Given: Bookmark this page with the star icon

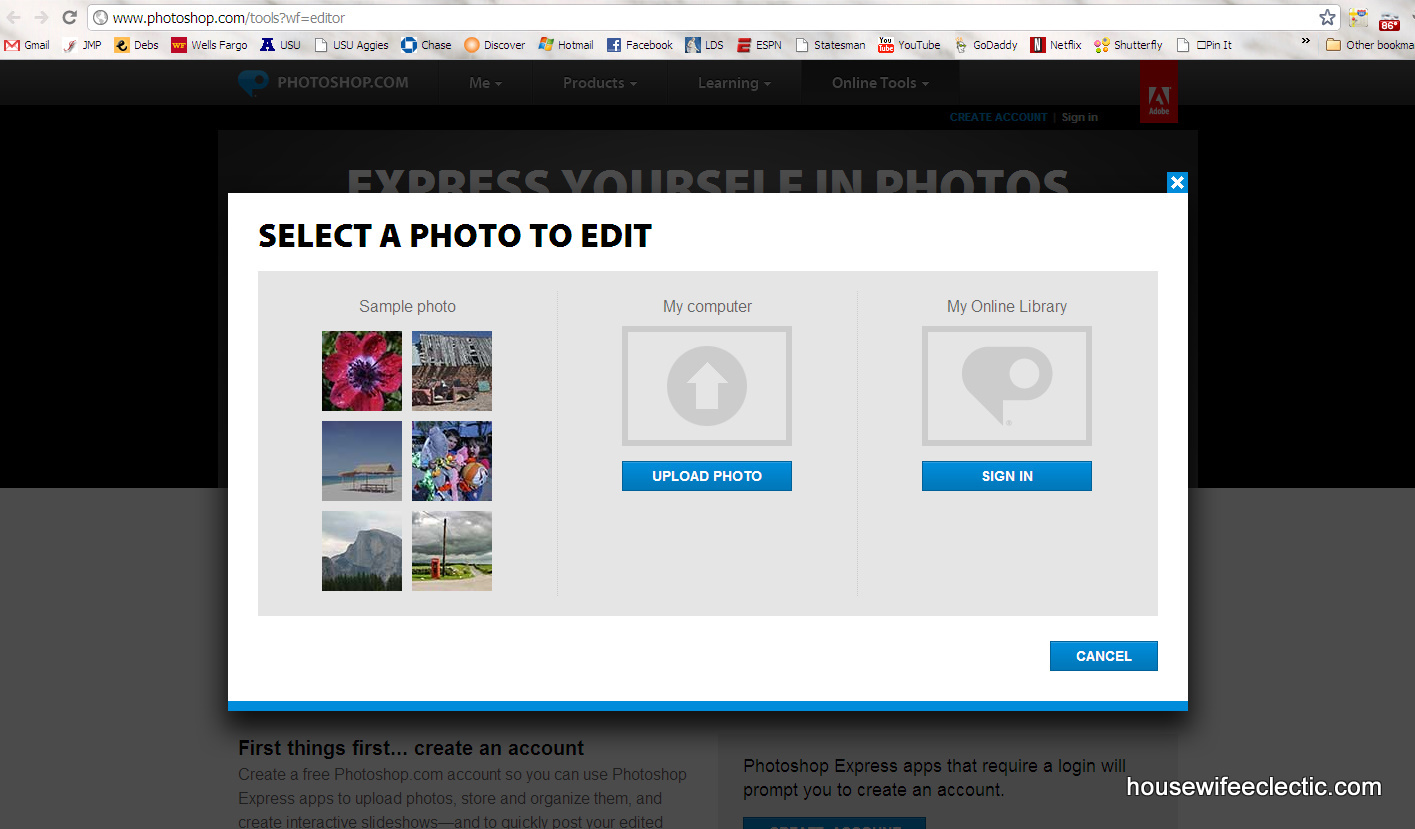Looking at the screenshot, I should (1327, 17).
